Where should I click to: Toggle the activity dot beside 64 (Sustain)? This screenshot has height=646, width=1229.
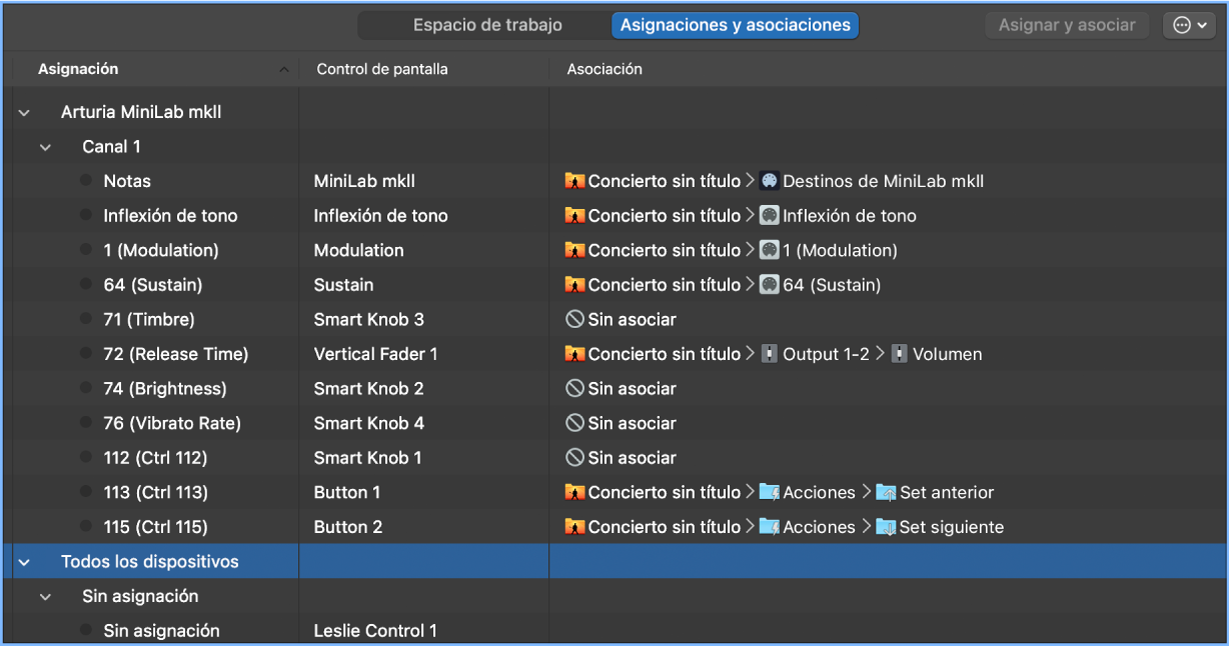point(87,285)
